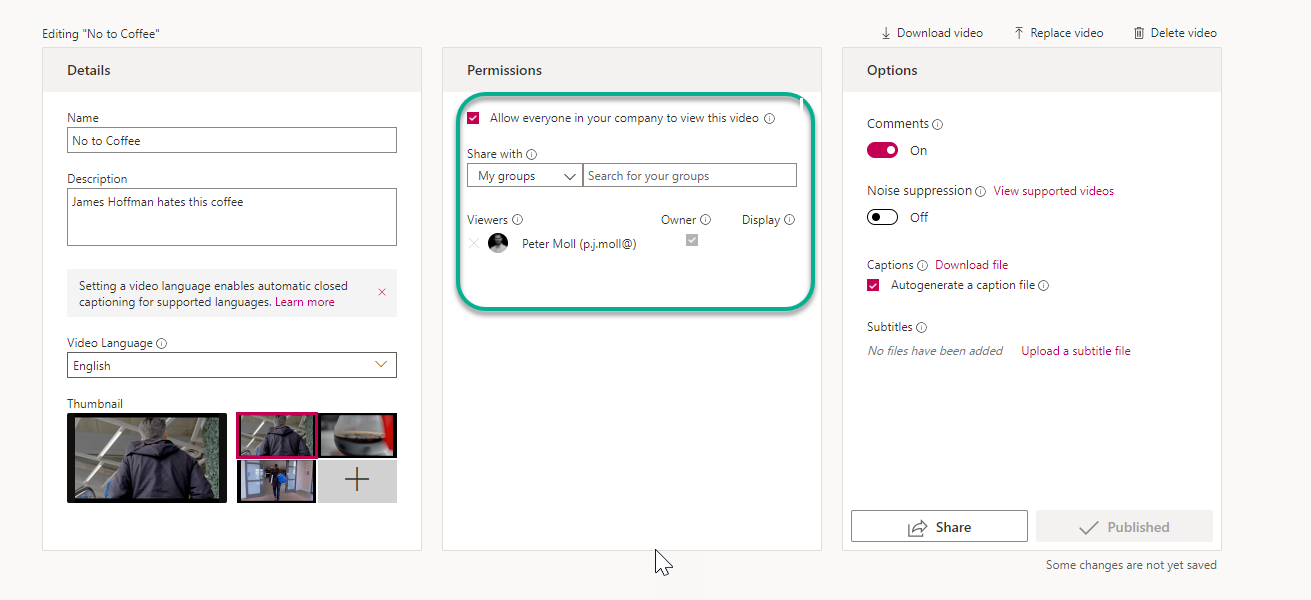The image size is (1311, 600).
Task: Remove viewer Peter Moll with the X icon
Action: 473,243
